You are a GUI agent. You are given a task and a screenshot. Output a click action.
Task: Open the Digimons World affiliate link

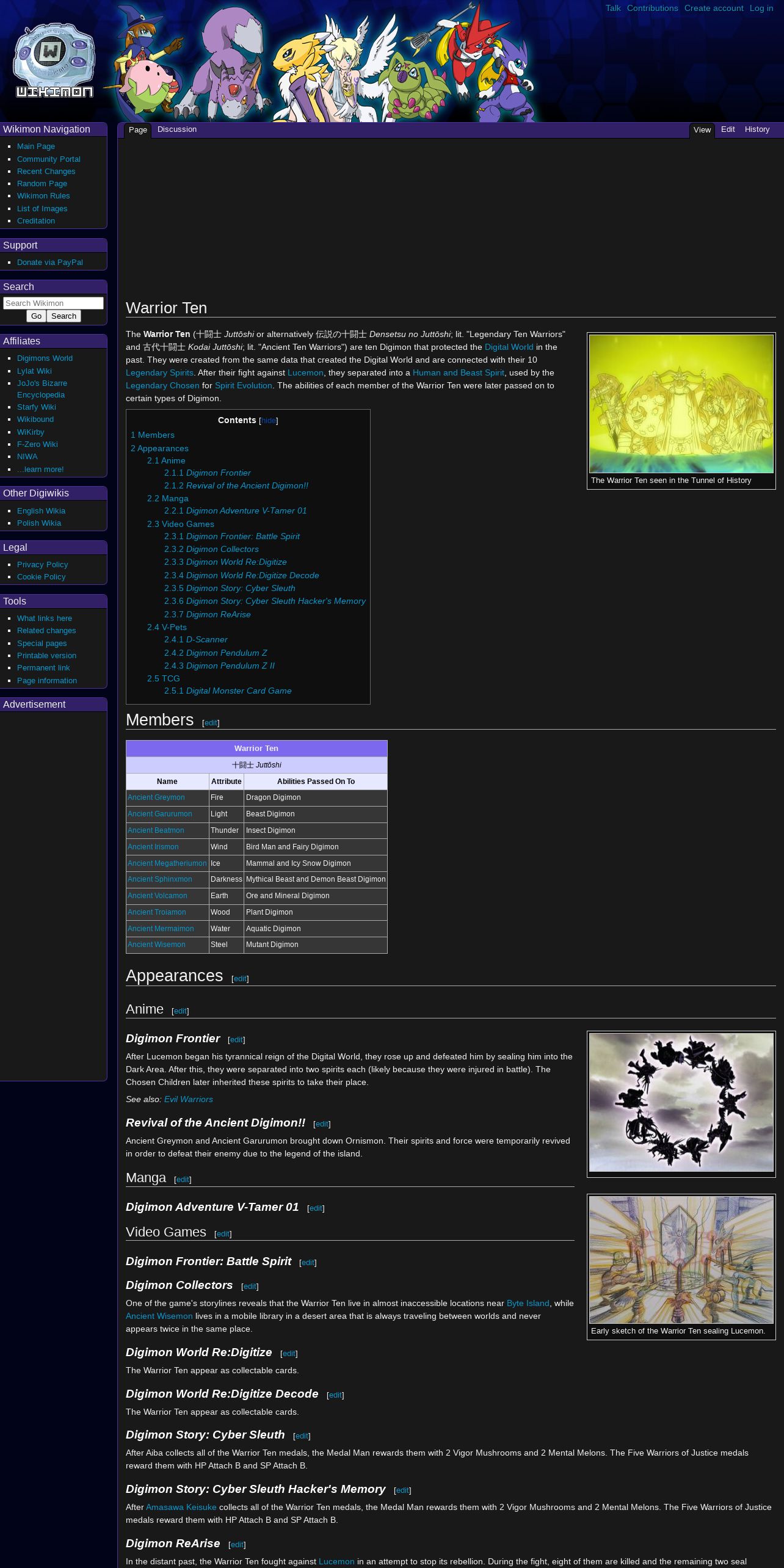pyautogui.click(x=45, y=358)
